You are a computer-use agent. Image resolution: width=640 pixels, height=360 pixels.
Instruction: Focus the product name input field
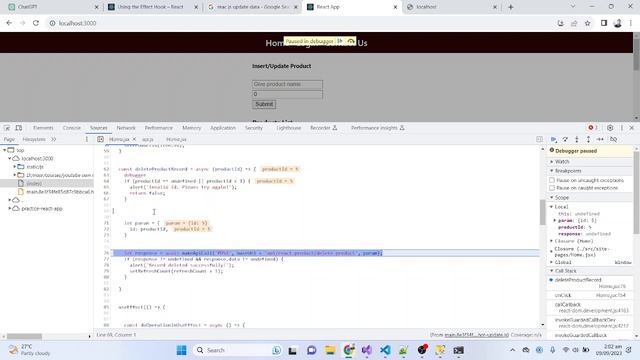point(287,84)
